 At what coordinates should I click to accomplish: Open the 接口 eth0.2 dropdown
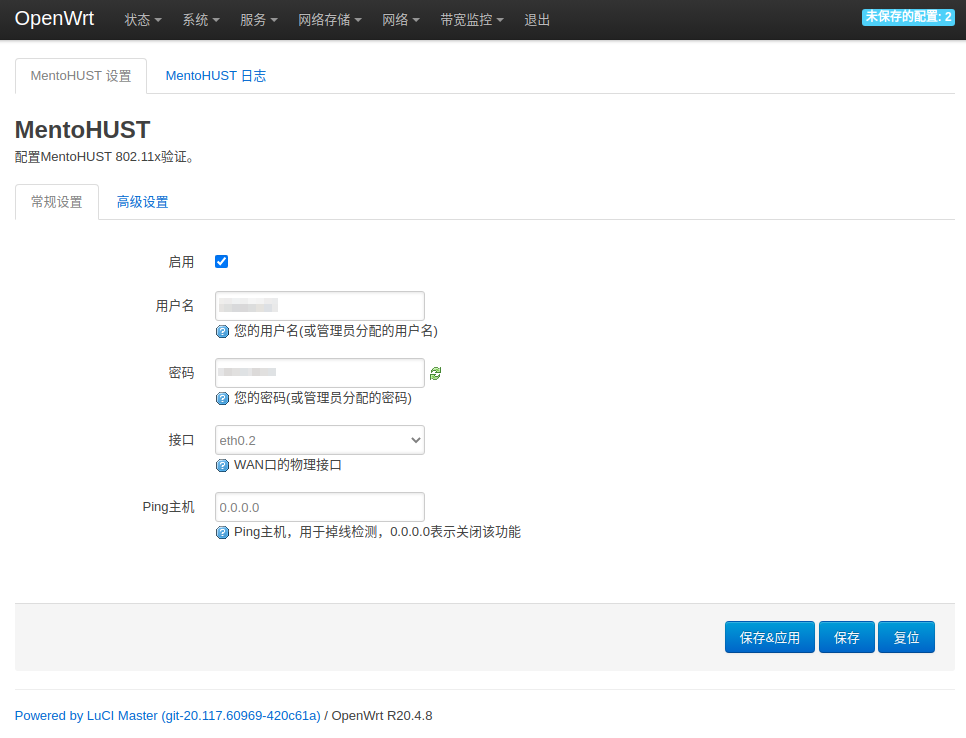coord(320,440)
